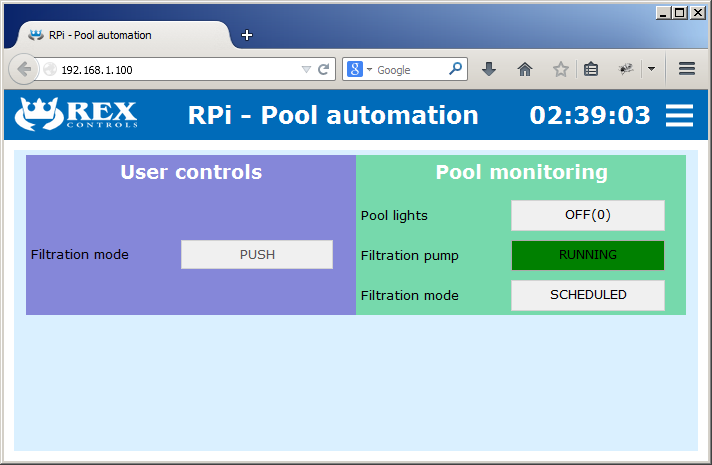
Task: Click the magnifier in Google search box
Action: [x=455, y=70]
